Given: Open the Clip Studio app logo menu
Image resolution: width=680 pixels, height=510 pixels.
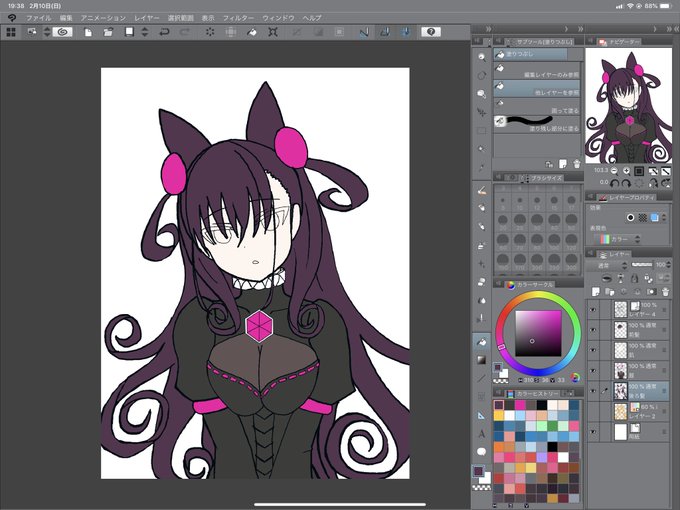Looking at the screenshot, I should tap(12, 18).
